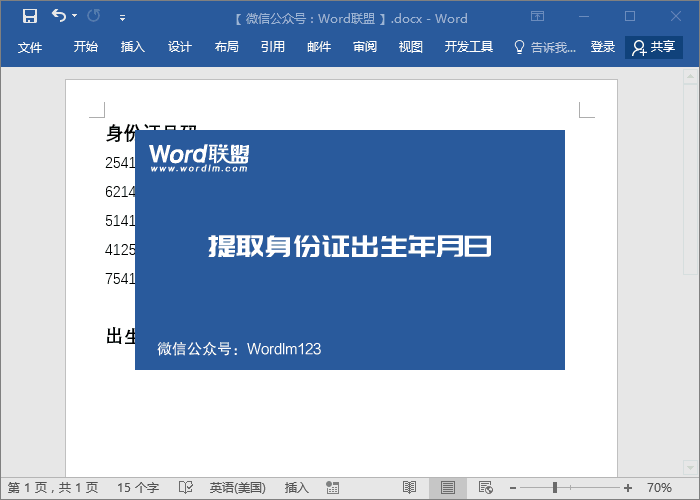Click the Undo arrow icon
The image size is (700, 500).
click(59, 16)
